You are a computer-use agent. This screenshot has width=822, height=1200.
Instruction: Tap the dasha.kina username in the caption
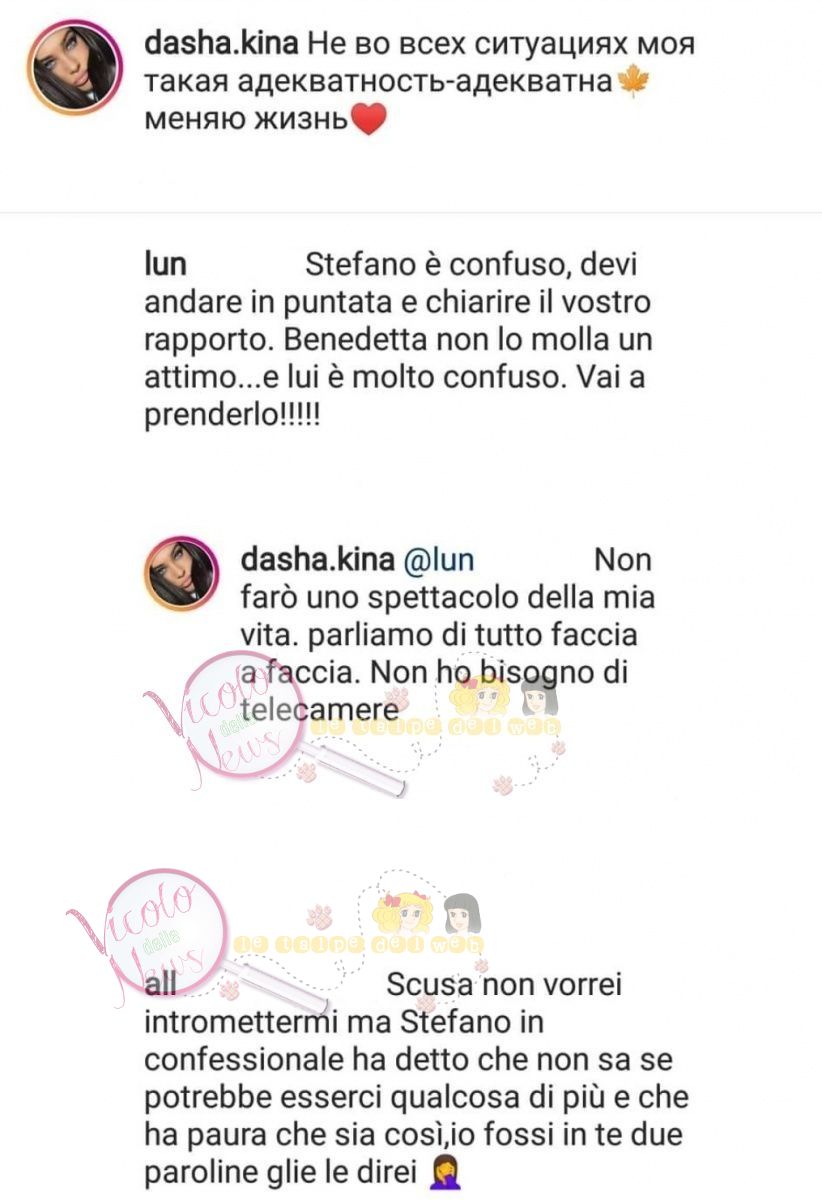[x=218, y=44]
